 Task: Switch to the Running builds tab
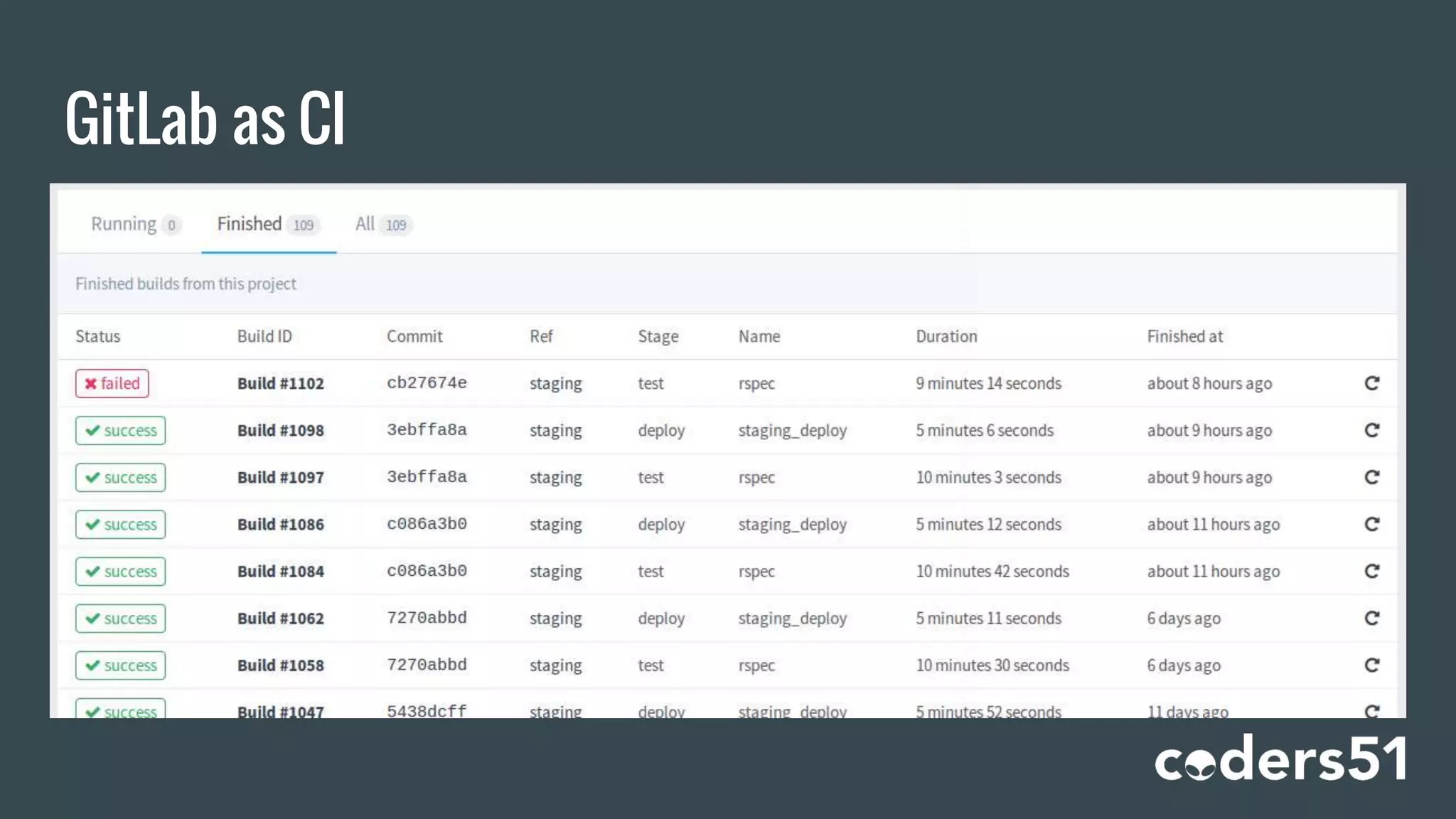[135, 224]
